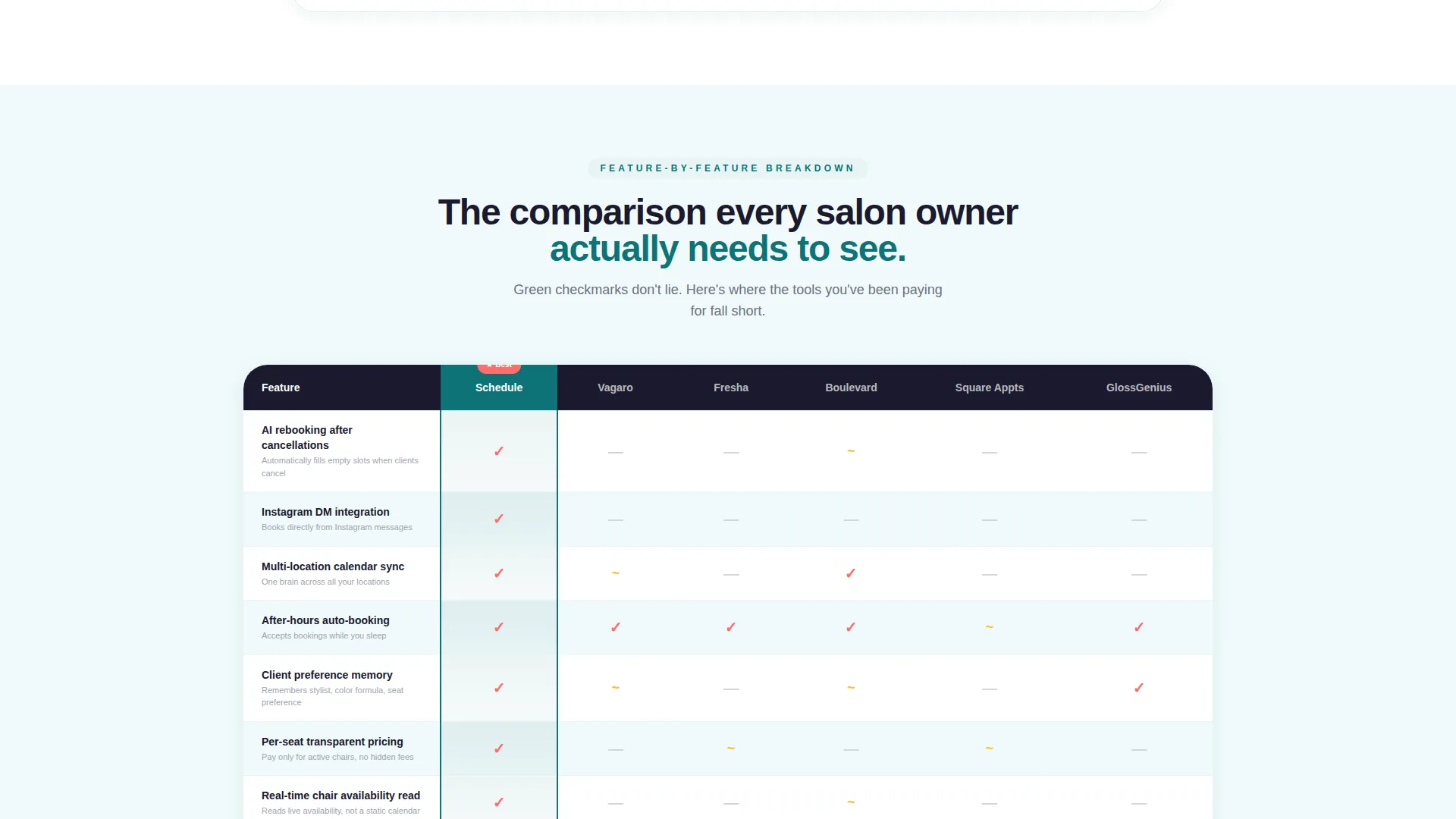Click the heading 'The comparison every salon owner'
The width and height of the screenshot is (1456, 819).
728,212
